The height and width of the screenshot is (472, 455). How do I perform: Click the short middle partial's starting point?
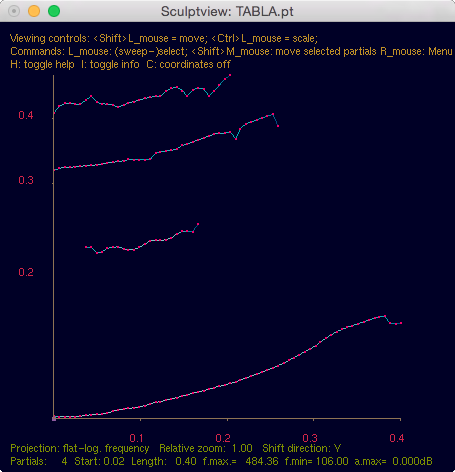[86, 247]
